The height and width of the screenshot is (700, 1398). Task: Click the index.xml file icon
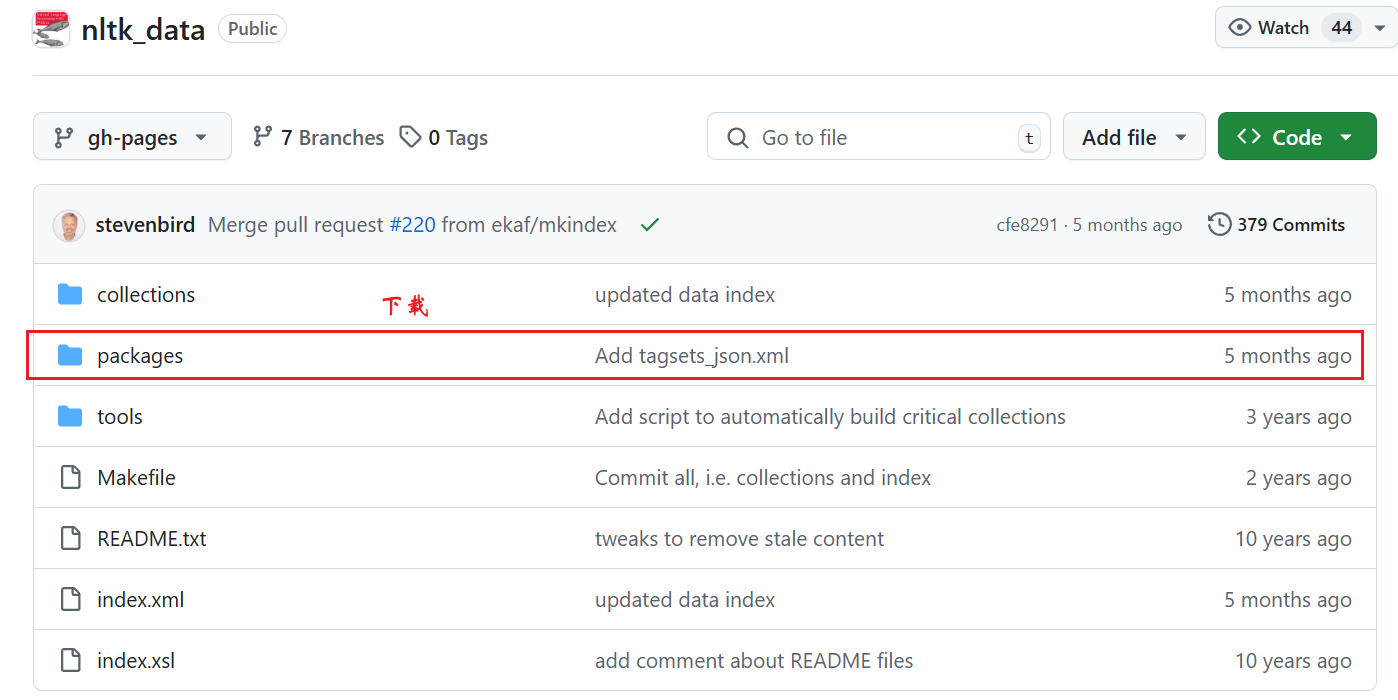(x=70, y=599)
